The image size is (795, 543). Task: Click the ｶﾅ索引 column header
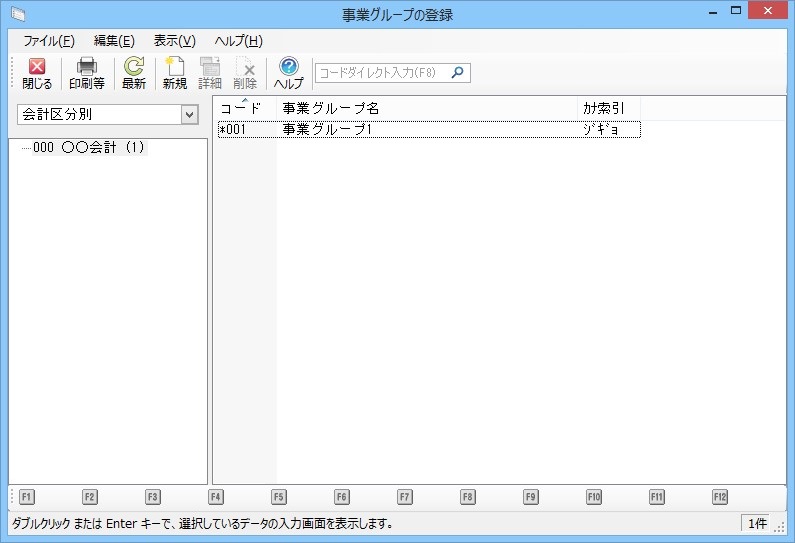click(608, 108)
